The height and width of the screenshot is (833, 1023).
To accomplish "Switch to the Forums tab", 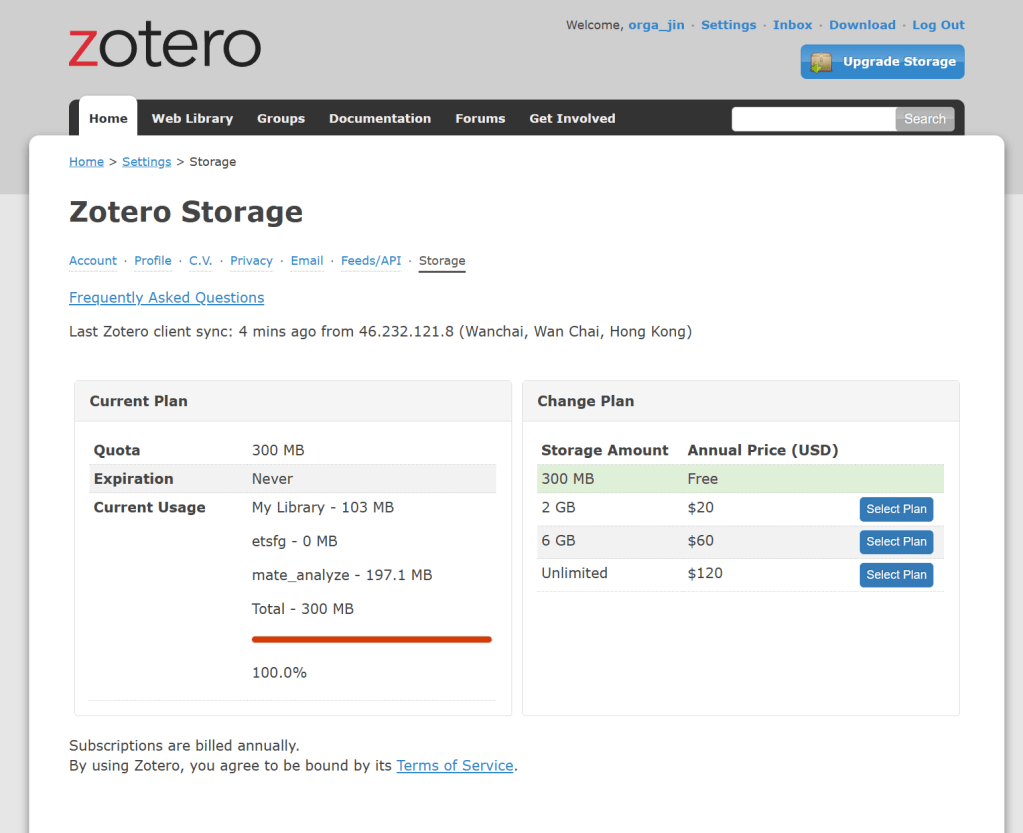I will tap(480, 118).
